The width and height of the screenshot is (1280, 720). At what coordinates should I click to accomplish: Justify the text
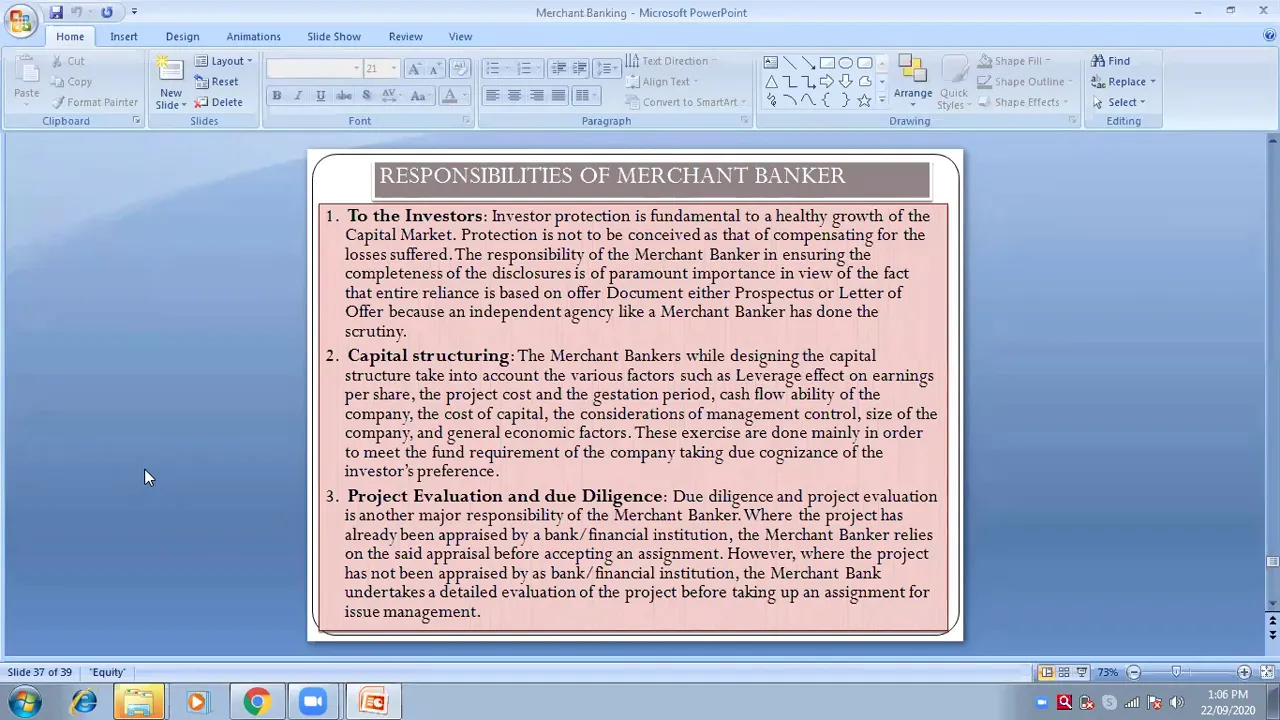[x=559, y=96]
